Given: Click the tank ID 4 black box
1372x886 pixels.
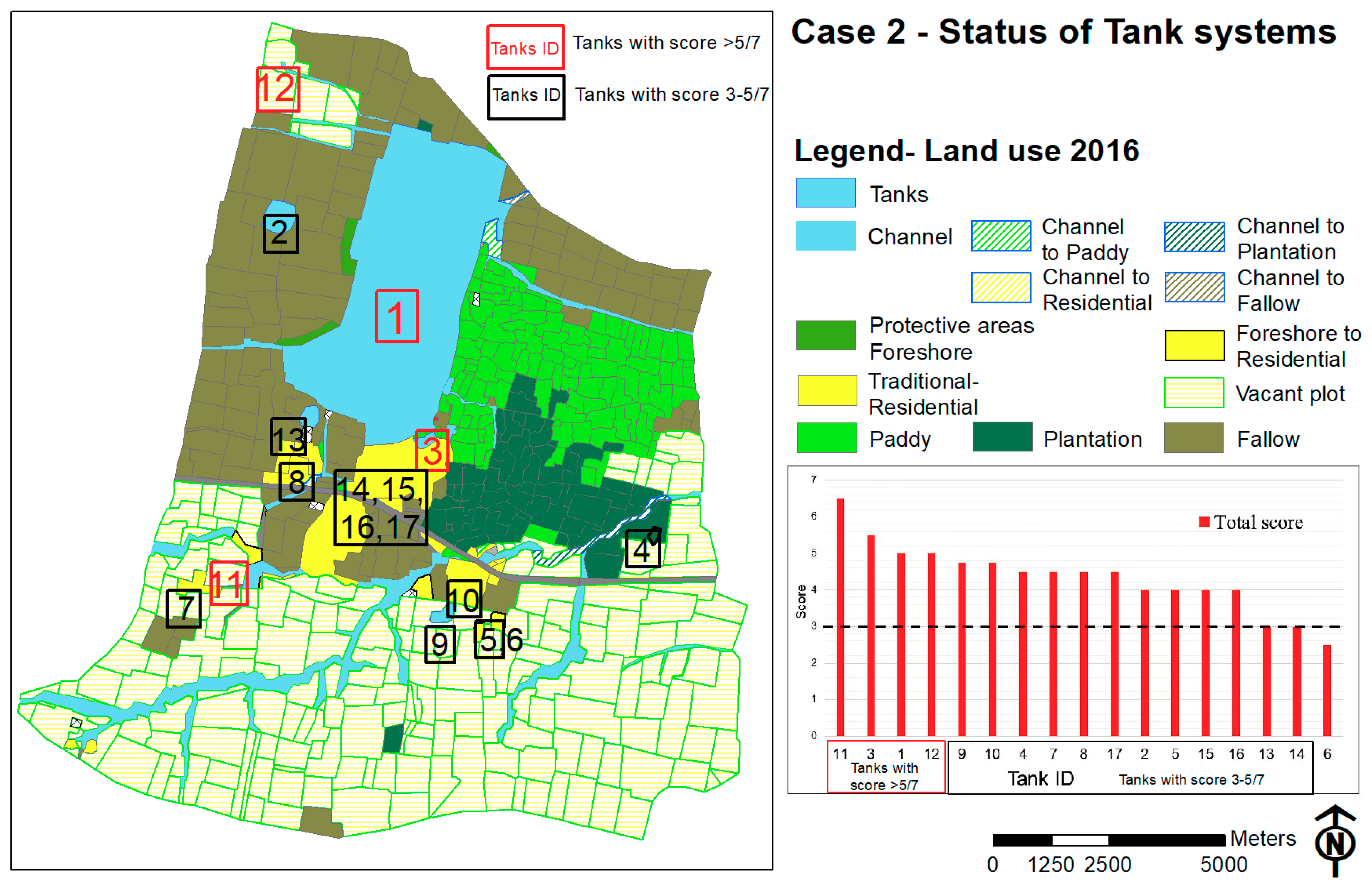Looking at the screenshot, I should (643, 549).
